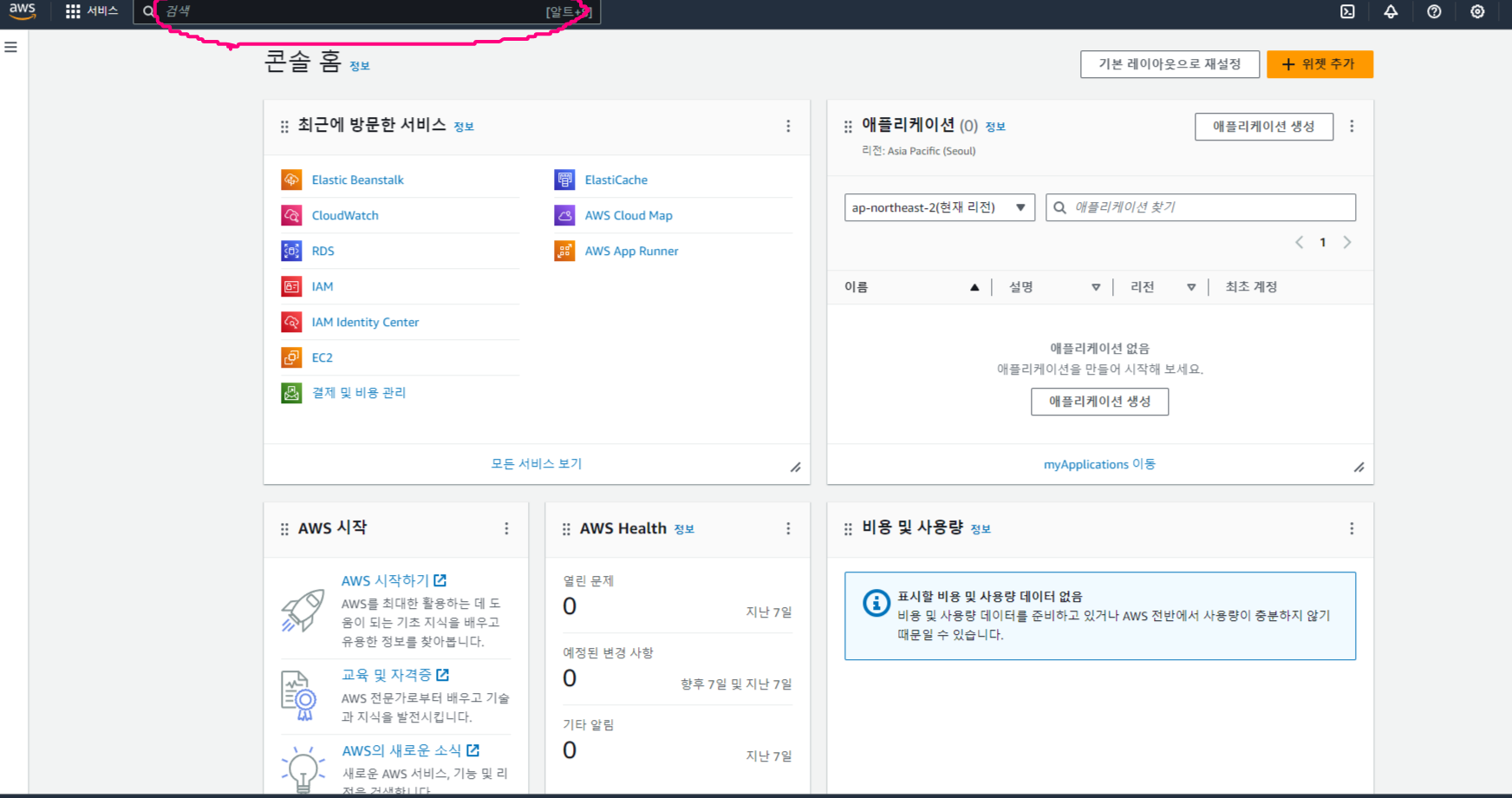Click 기본 레이아웃으로 재설정 button
This screenshot has width=1512, height=798.
pyautogui.click(x=1170, y=64)
